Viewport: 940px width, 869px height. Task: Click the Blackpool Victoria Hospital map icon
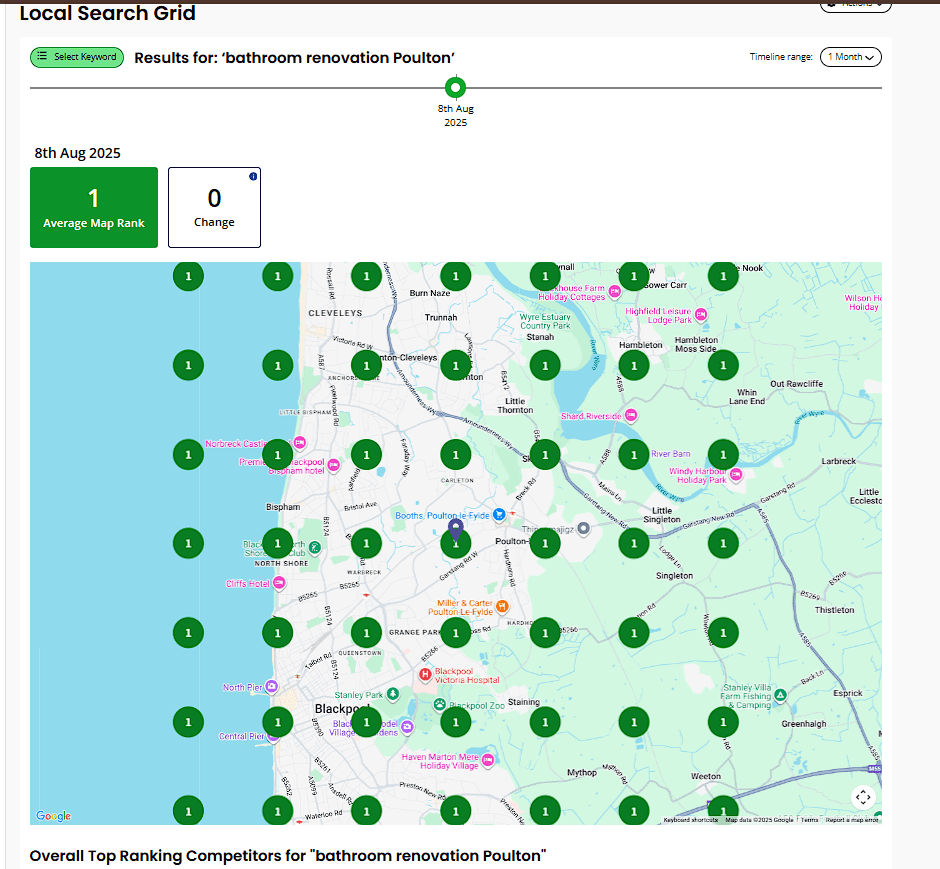(424, 675)
